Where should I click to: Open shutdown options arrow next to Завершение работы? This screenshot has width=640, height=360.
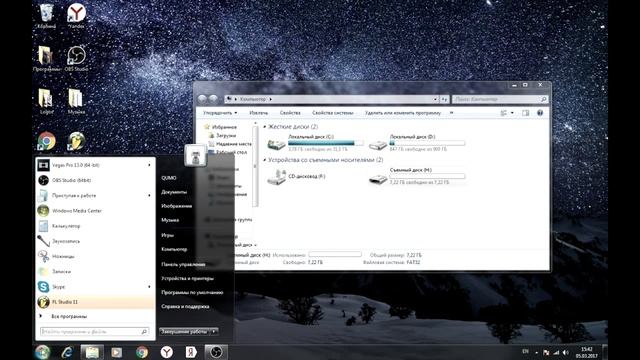[214, 331]
